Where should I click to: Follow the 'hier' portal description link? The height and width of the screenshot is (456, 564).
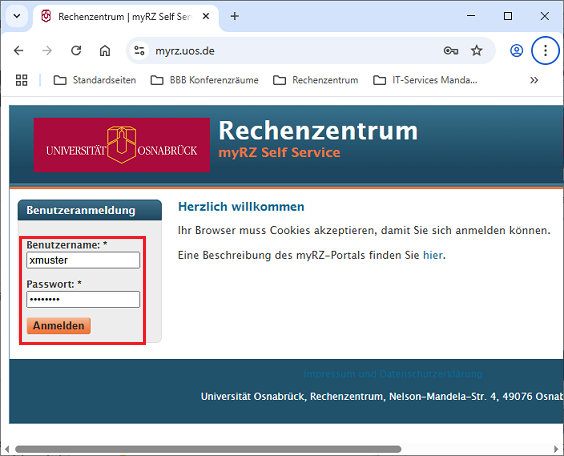[433, 255]
